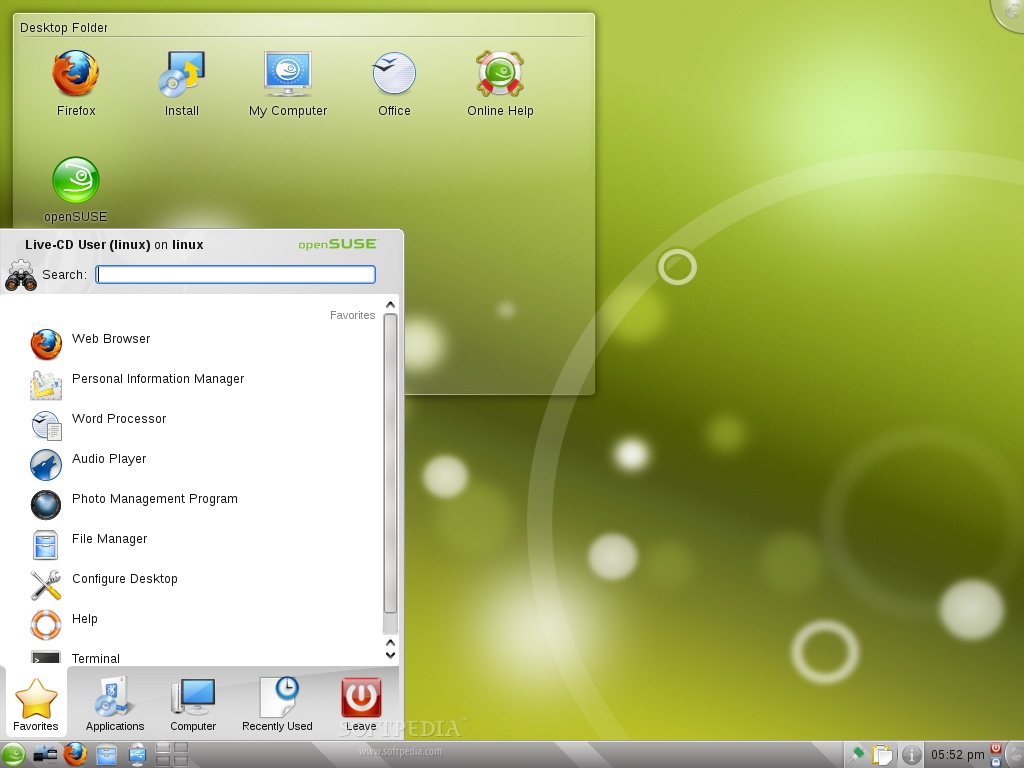Switch to the Applications tab
Screen dimensions: 1024x768
(x=113, y=703)
